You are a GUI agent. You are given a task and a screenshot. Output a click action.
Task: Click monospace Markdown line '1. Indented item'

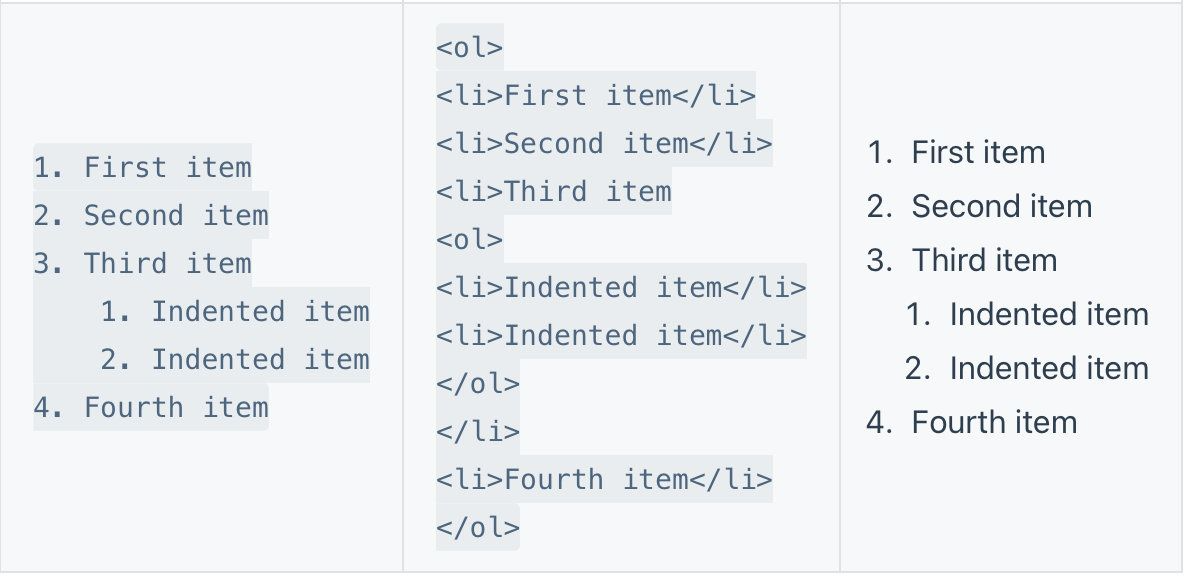pyautogui.click(x=234, y=311)
